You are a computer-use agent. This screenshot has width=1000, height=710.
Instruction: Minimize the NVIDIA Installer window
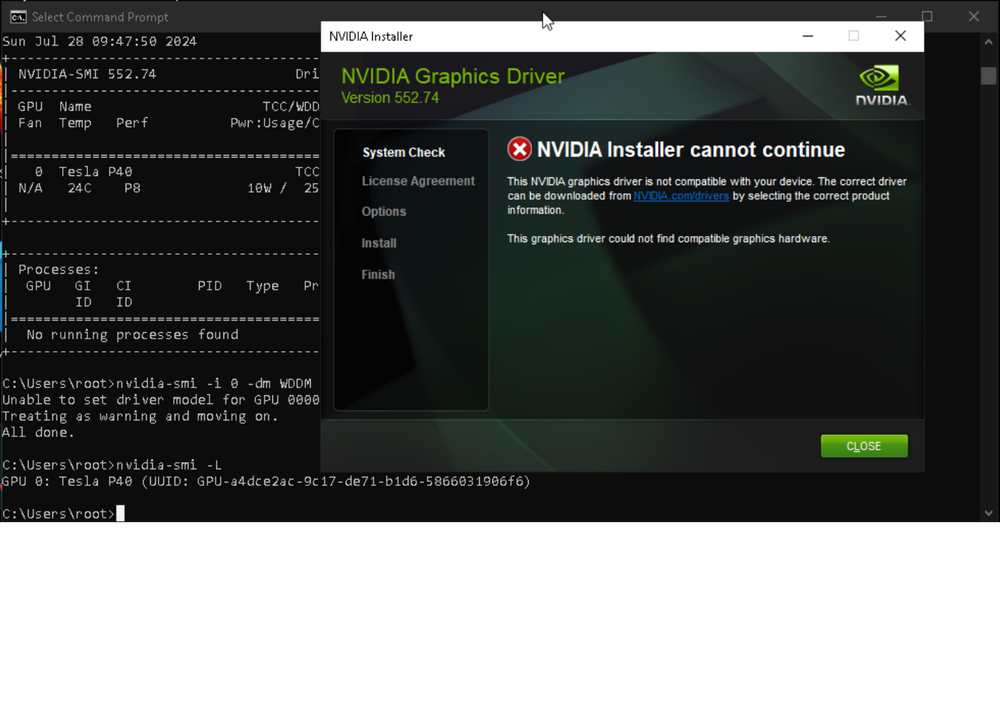[807, 36]
